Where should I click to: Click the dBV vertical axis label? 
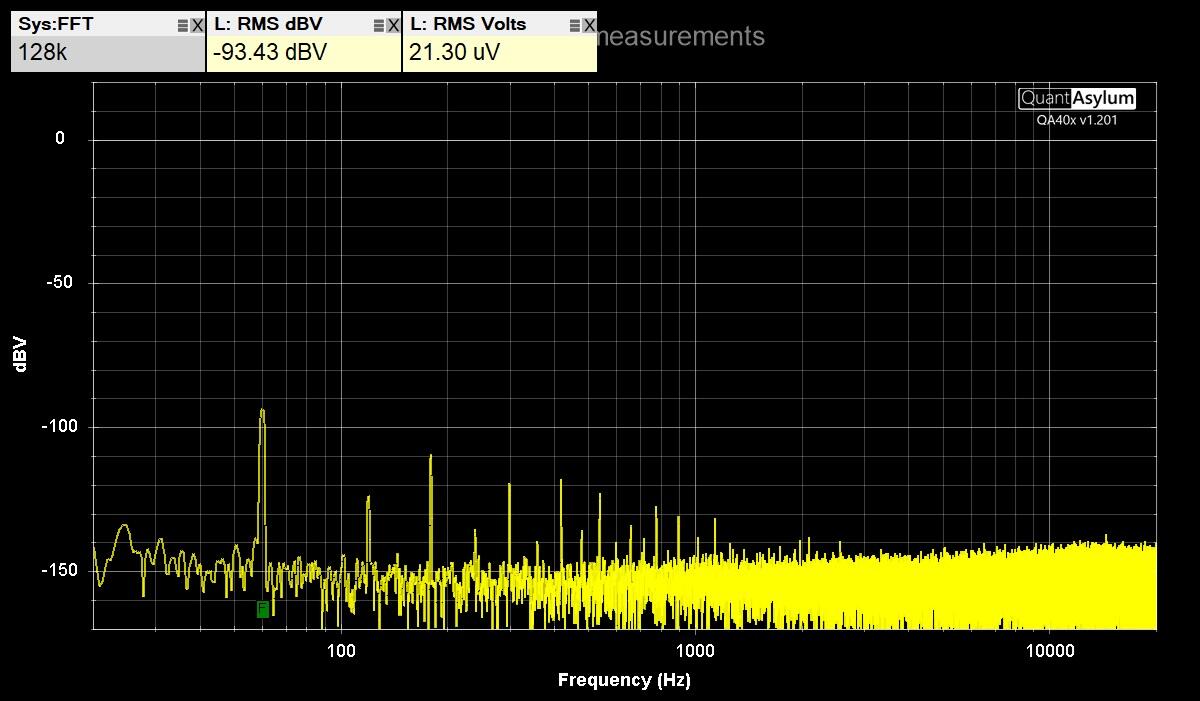(21, 354)
